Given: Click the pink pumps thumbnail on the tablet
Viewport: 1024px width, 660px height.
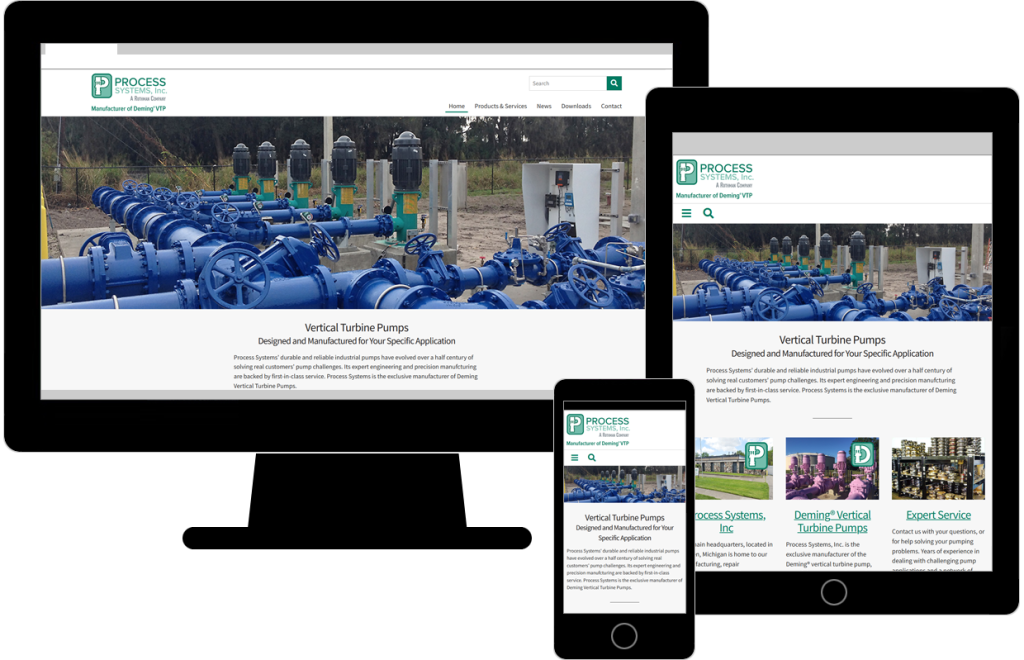Looking at the screenshot, I should [x=832, y=468].
